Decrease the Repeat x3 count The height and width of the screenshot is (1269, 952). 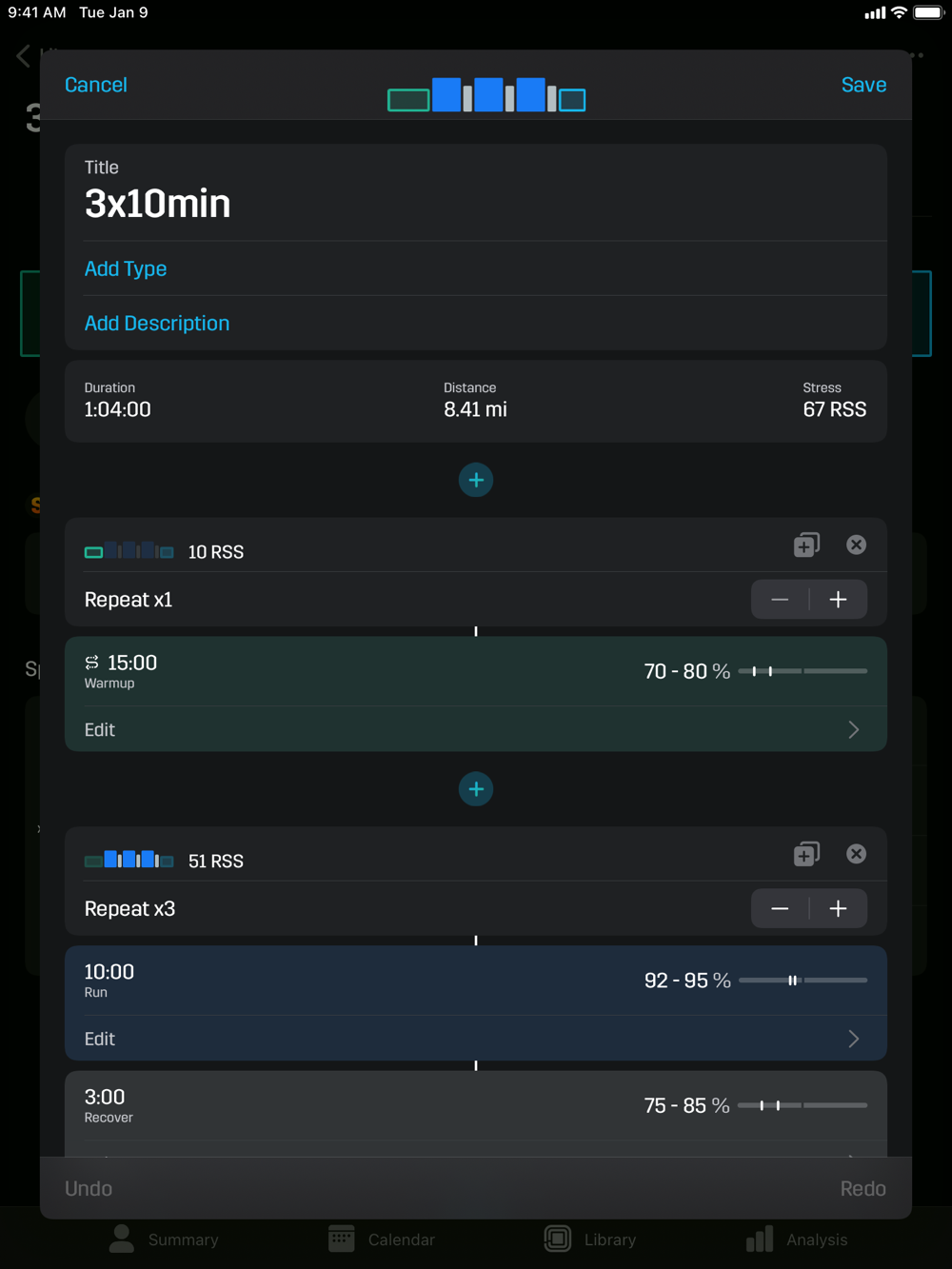(x=780, y=909)
